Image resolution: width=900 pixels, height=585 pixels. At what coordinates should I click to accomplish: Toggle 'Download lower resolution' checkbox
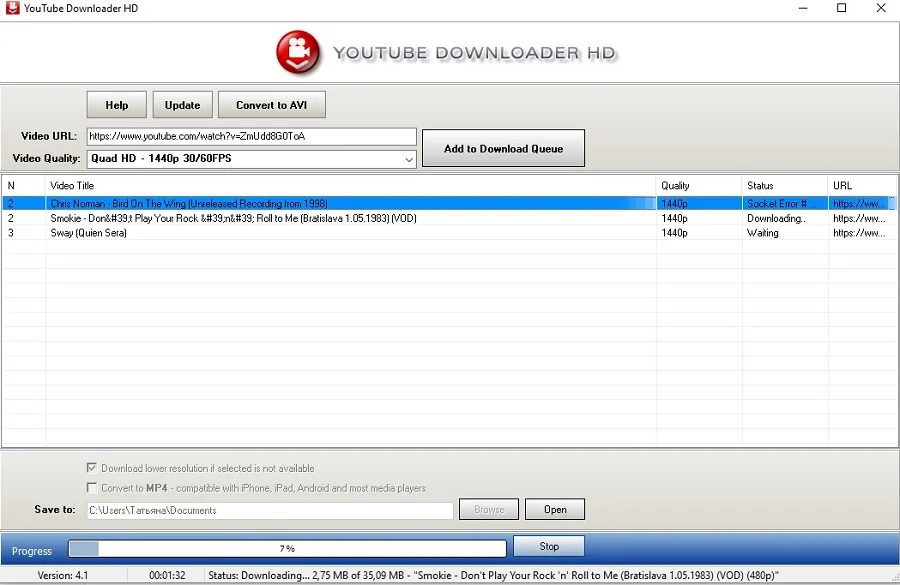(92, 468)
